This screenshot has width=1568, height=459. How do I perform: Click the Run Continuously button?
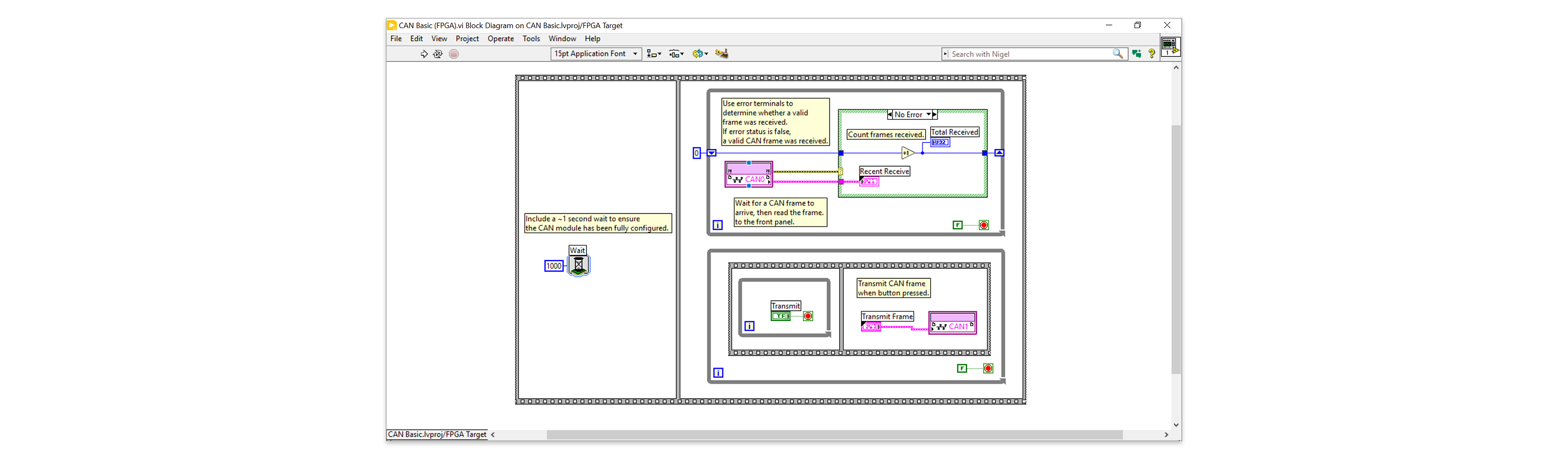[438, 54]
